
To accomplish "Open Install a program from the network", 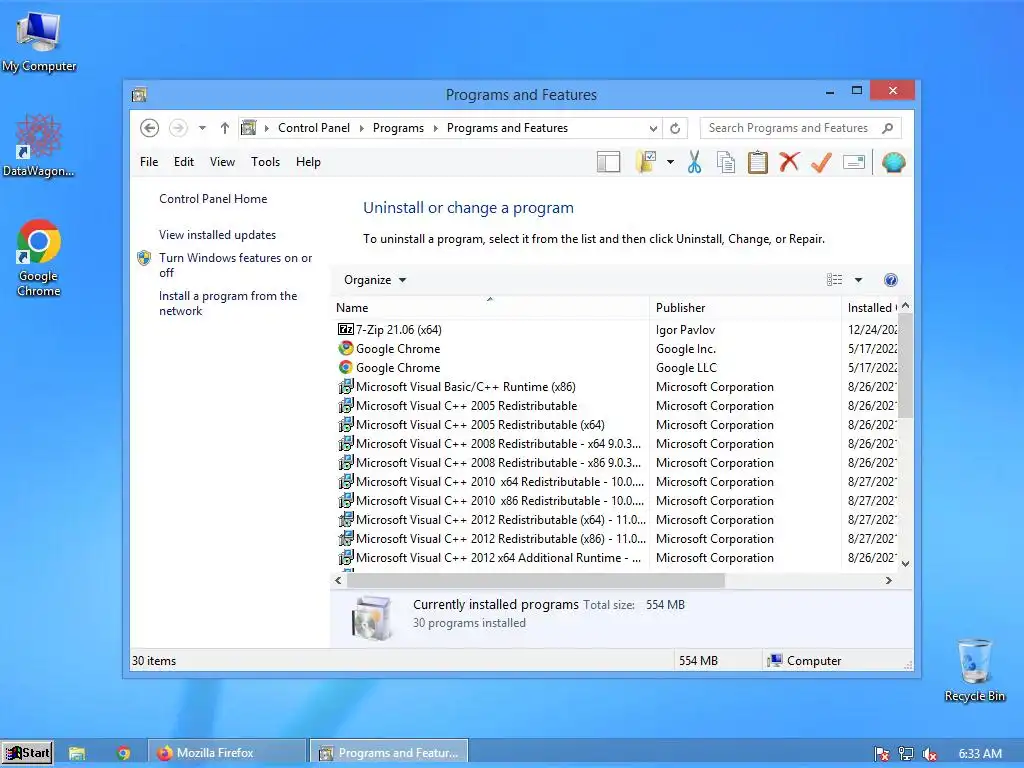I will pos(228,303).
